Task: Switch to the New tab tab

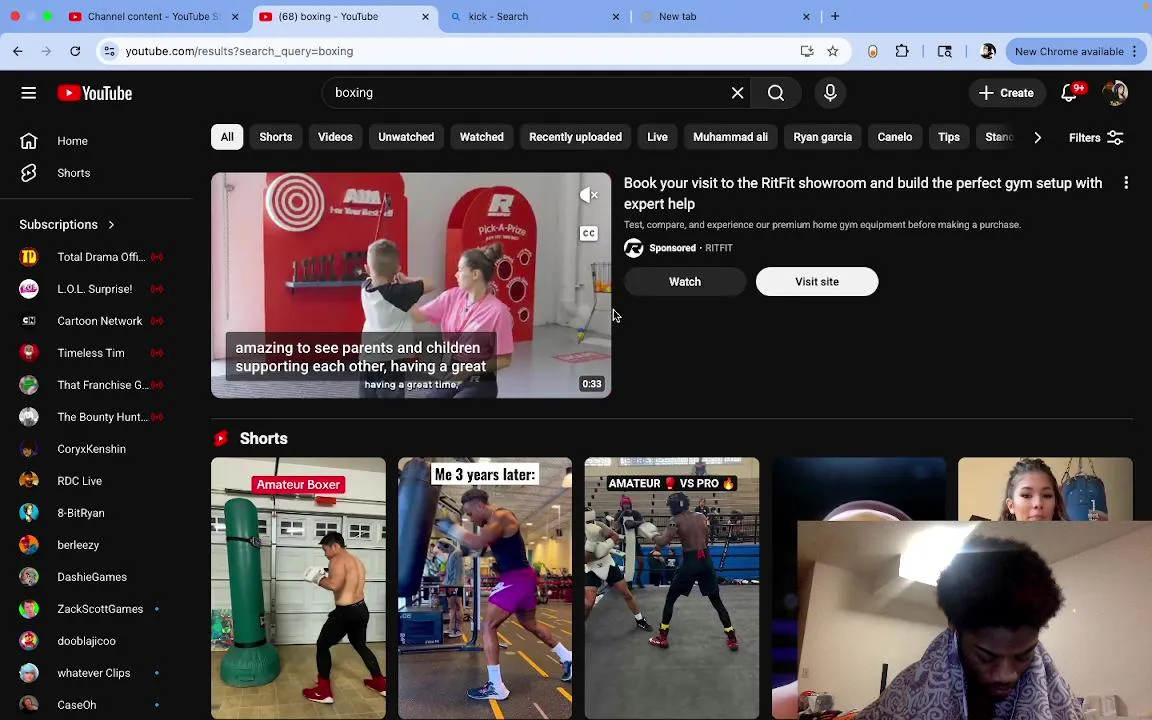Action: (724, 16)
